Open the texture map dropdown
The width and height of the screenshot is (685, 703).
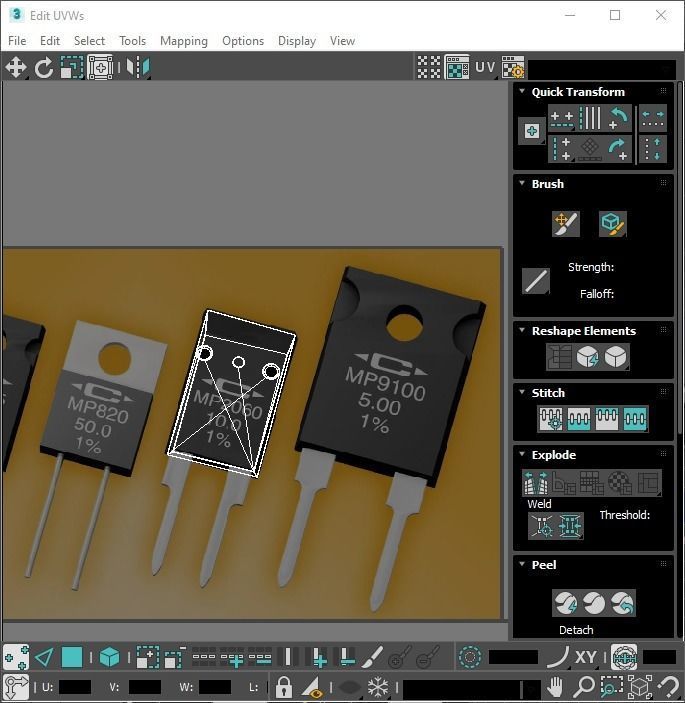(602, 69)
